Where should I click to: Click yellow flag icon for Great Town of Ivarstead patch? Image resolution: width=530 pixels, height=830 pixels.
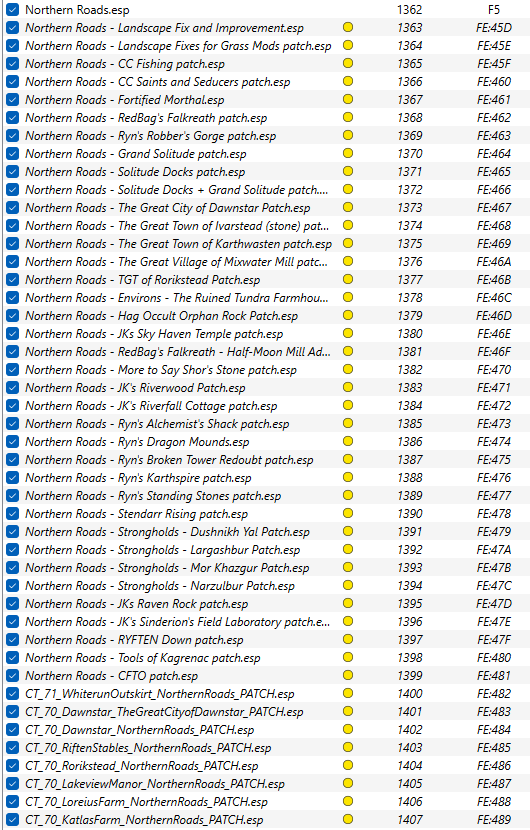pos(348,225)
